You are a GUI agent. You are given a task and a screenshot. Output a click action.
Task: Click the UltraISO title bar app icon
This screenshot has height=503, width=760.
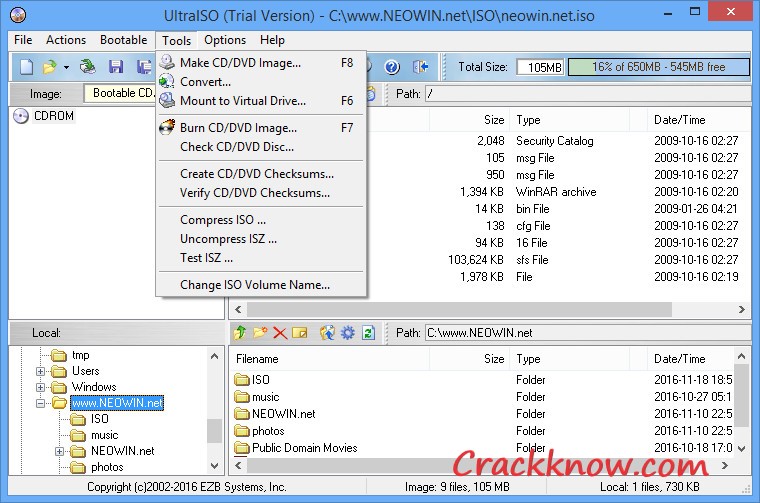click(x=18, y=15)
